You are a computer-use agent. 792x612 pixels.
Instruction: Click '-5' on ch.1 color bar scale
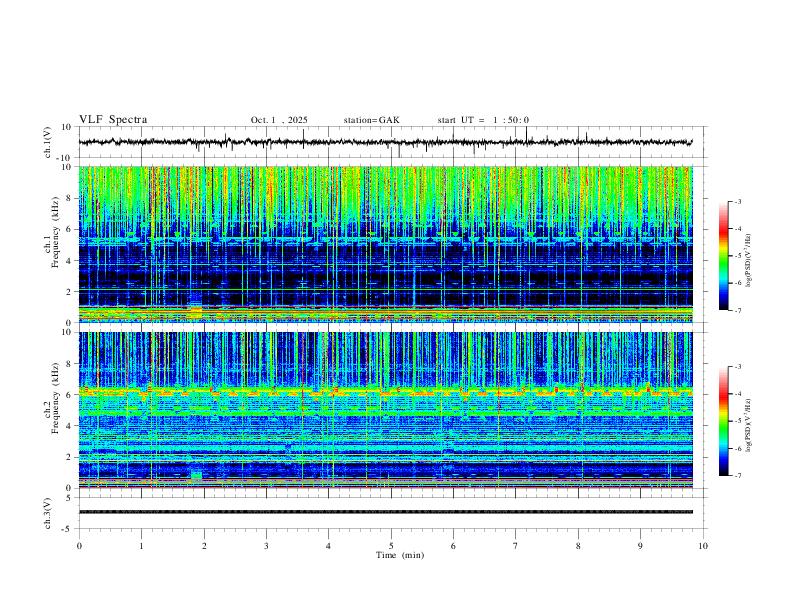[738, 256]
